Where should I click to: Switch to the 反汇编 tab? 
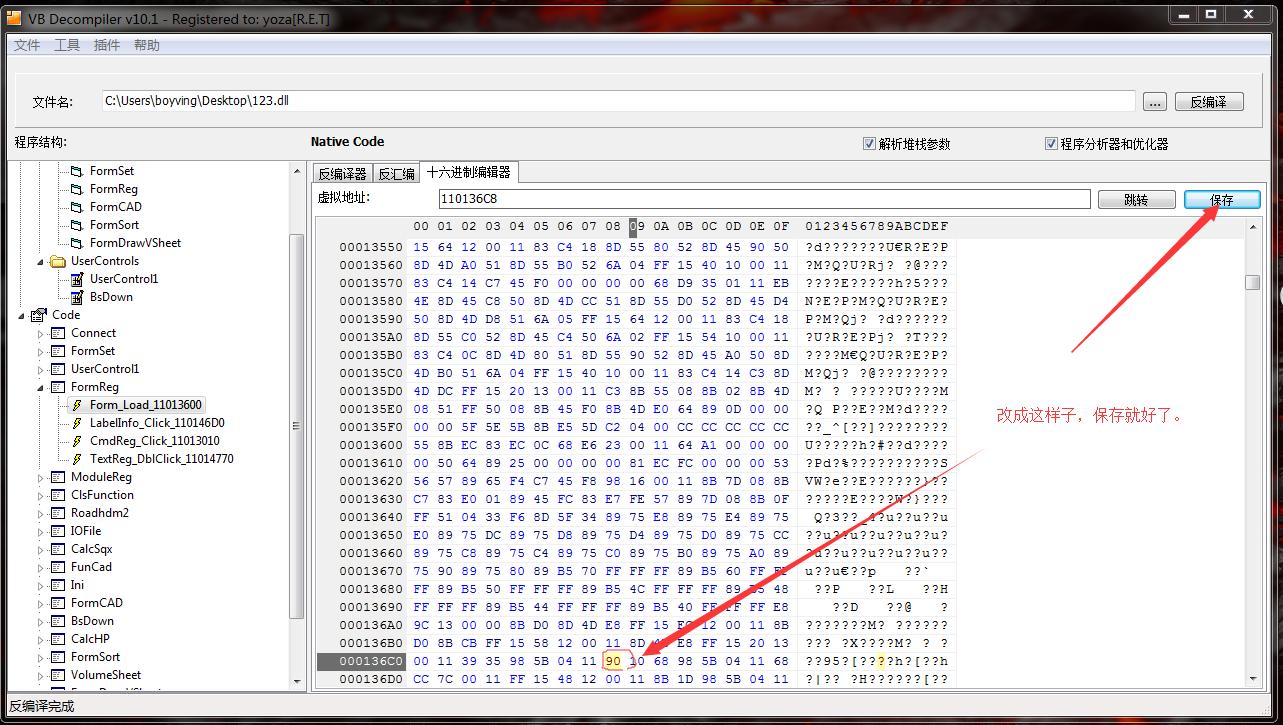pos(399,172)
